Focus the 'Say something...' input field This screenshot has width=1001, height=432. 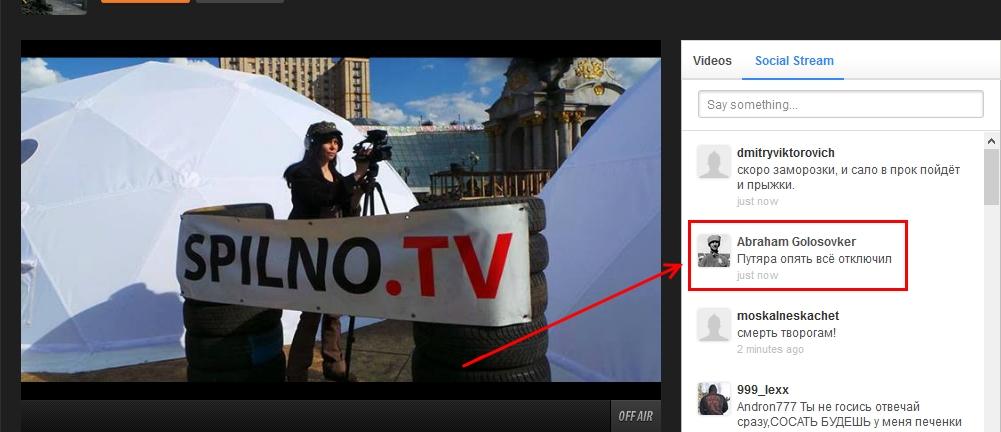pos(840,105)
